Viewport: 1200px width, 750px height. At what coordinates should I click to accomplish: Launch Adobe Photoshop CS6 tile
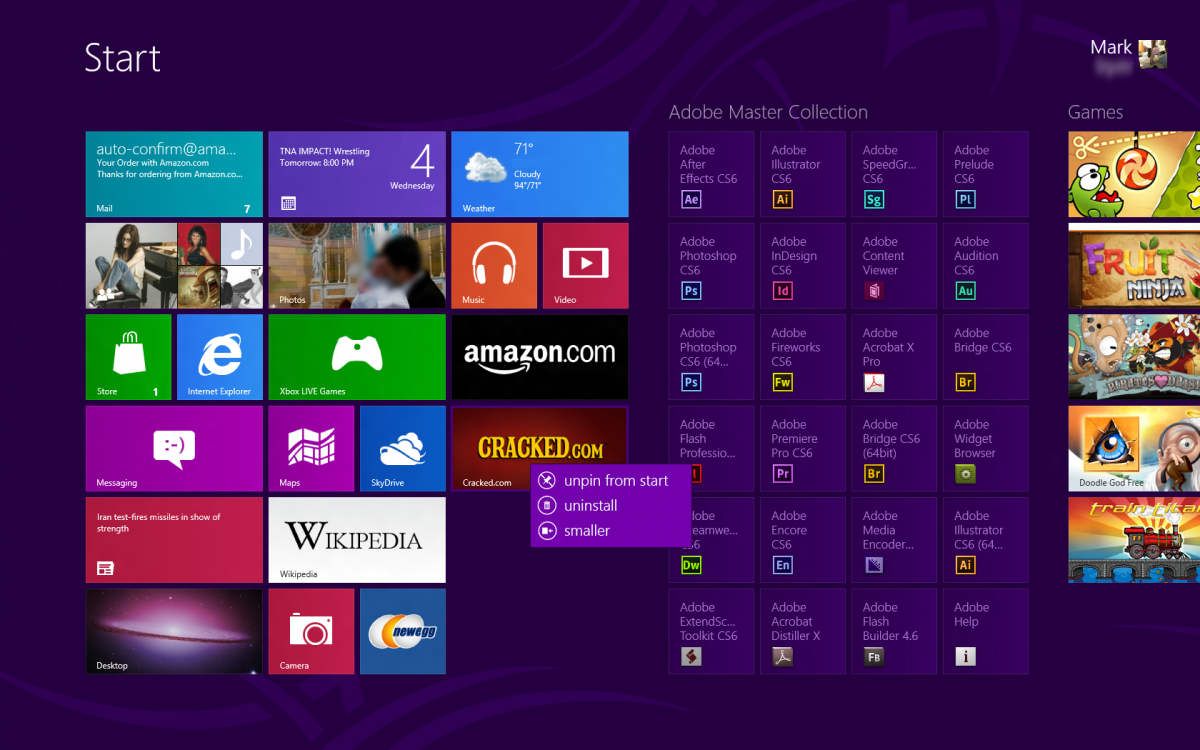pos(712,266)
